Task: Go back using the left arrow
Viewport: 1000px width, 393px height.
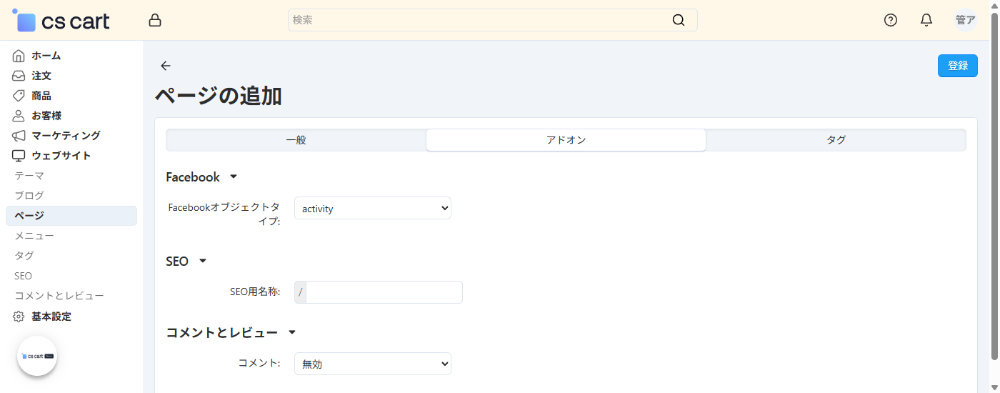Action: [166, 66]
